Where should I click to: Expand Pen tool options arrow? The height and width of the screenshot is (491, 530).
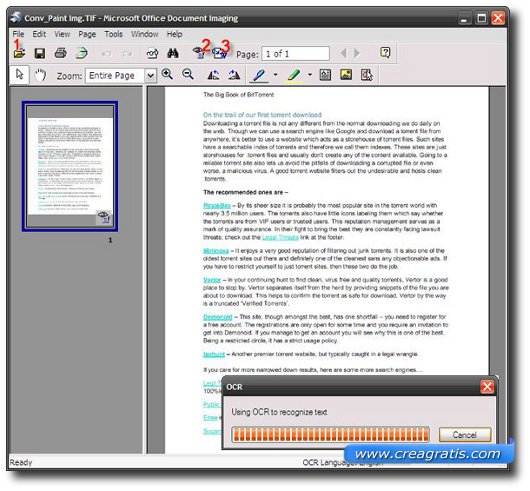[x=275, y=75]
